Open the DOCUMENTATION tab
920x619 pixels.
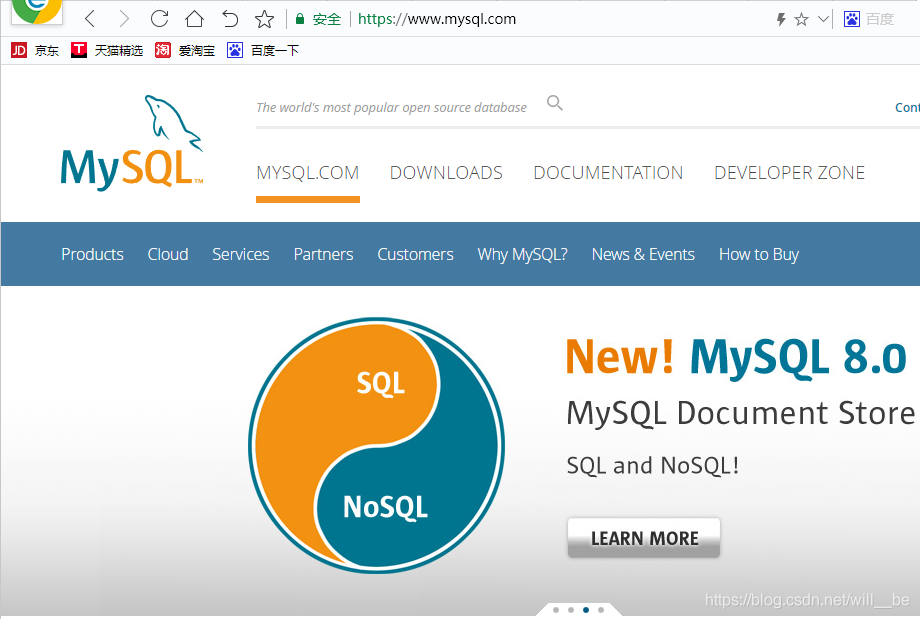coord(608,172)
